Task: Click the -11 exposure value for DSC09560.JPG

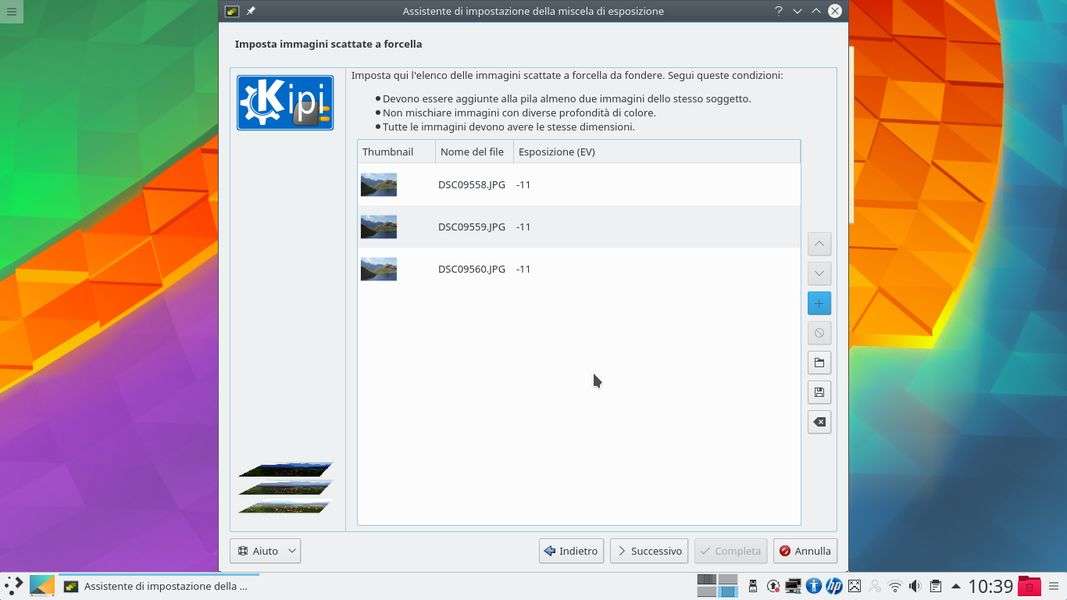Action: (x=523, y=269)
